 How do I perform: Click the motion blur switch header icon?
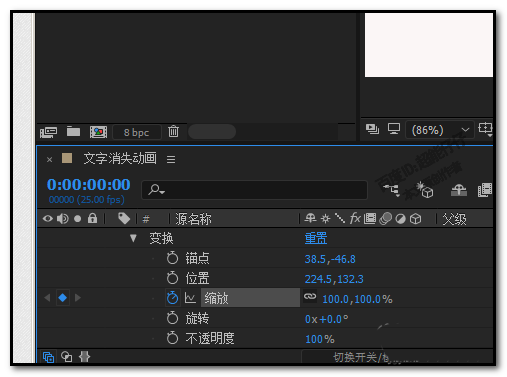pyautogui.click(x=386, y=219)
